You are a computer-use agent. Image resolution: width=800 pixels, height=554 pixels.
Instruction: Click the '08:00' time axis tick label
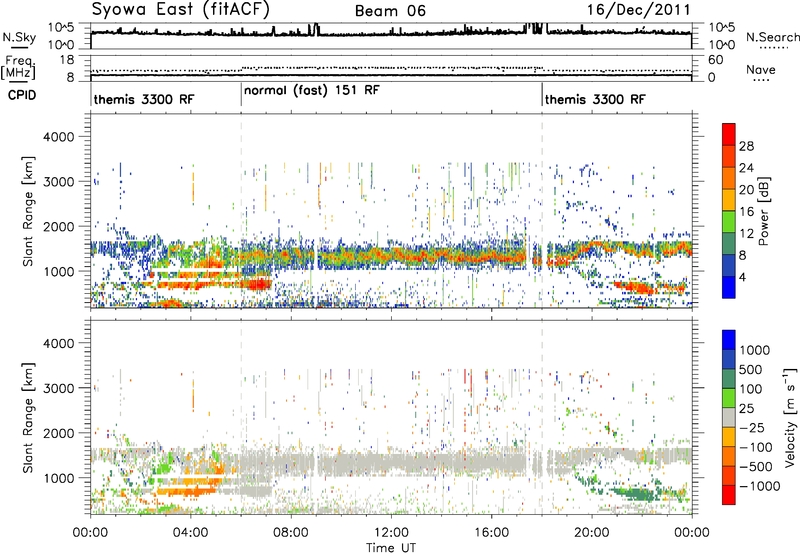pyautogui.click(x=291, y=533)
